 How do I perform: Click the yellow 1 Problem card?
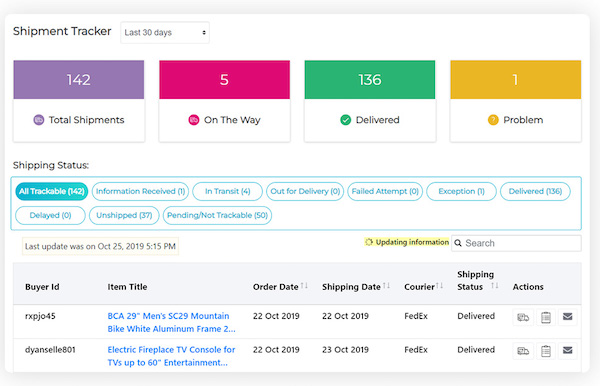[516, 101]
